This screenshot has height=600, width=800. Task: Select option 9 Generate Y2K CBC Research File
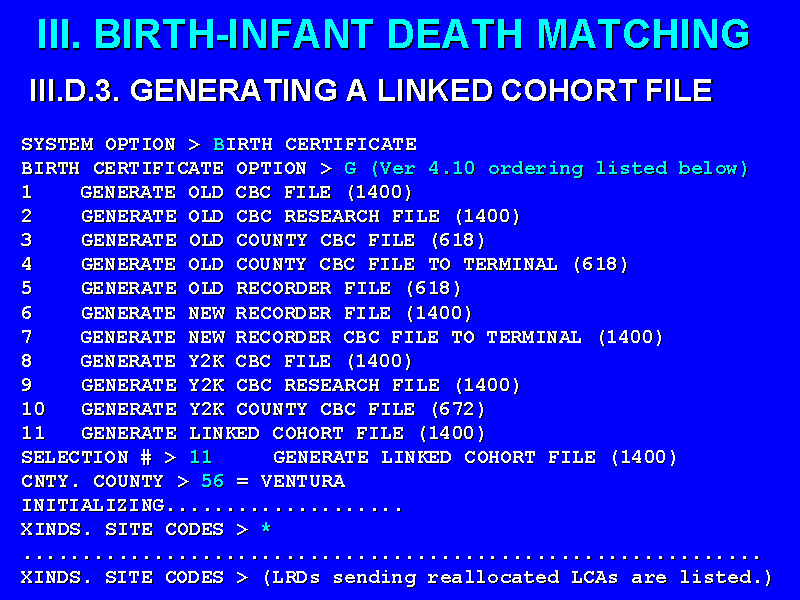click(x=300, y=385)
